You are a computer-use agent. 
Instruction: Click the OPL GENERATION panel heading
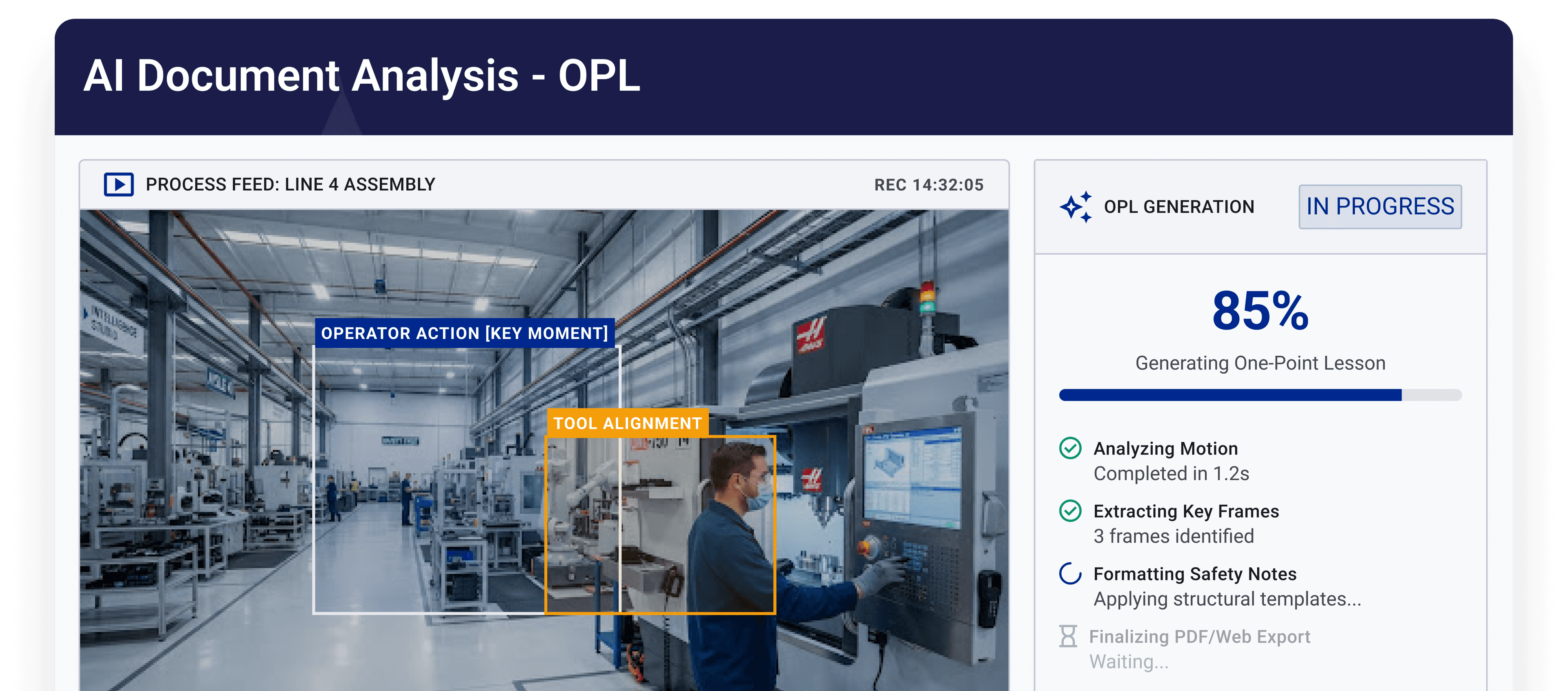pos(1179,207)
